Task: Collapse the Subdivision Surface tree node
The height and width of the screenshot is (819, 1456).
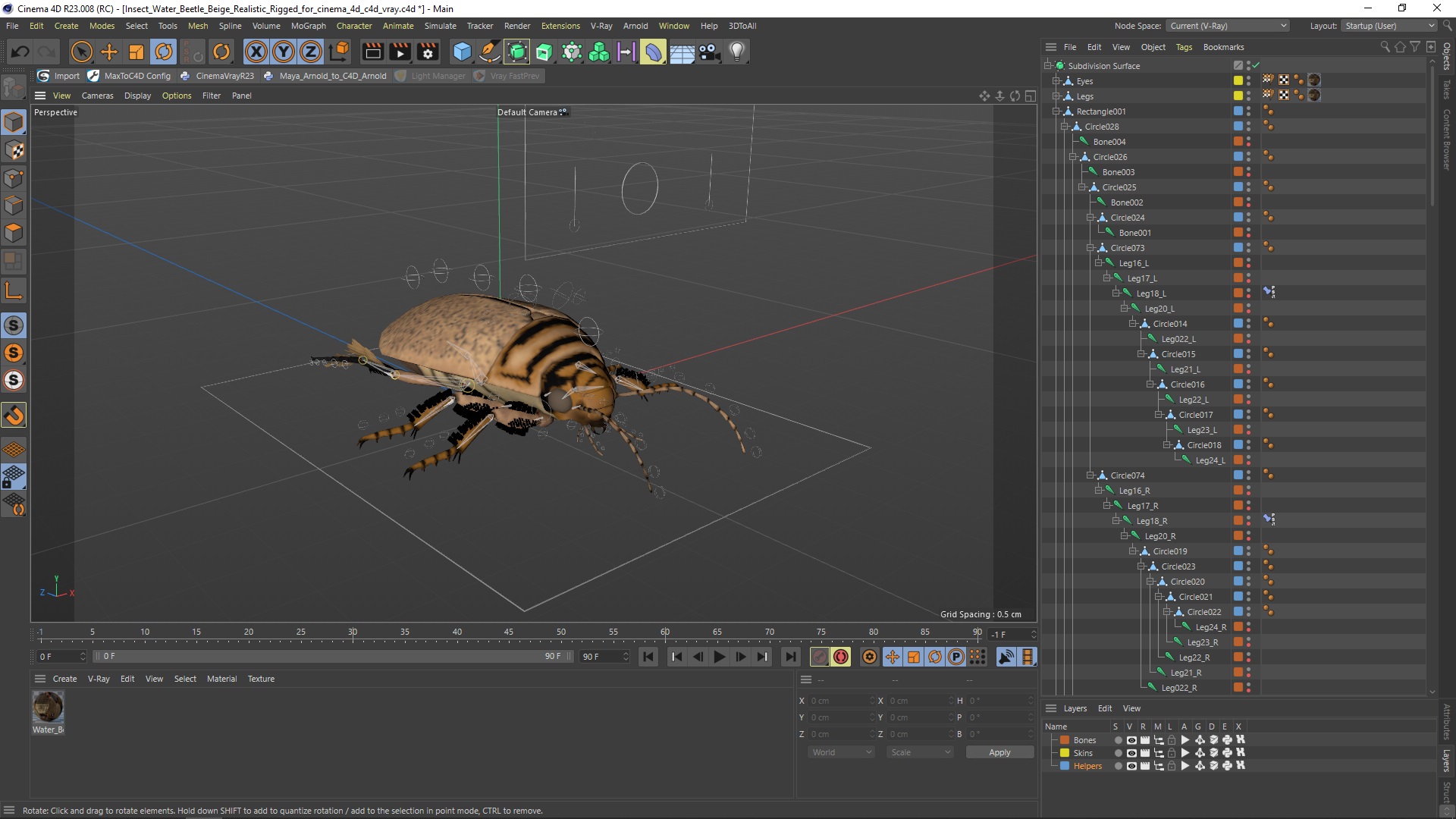Action: point(1048,66)
